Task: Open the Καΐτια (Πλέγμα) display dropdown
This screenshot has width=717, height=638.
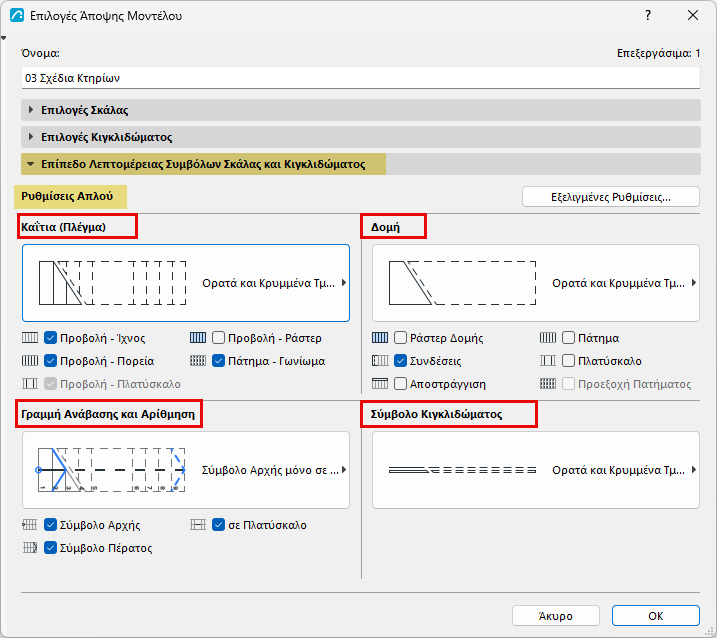Action: coord(186,283)
